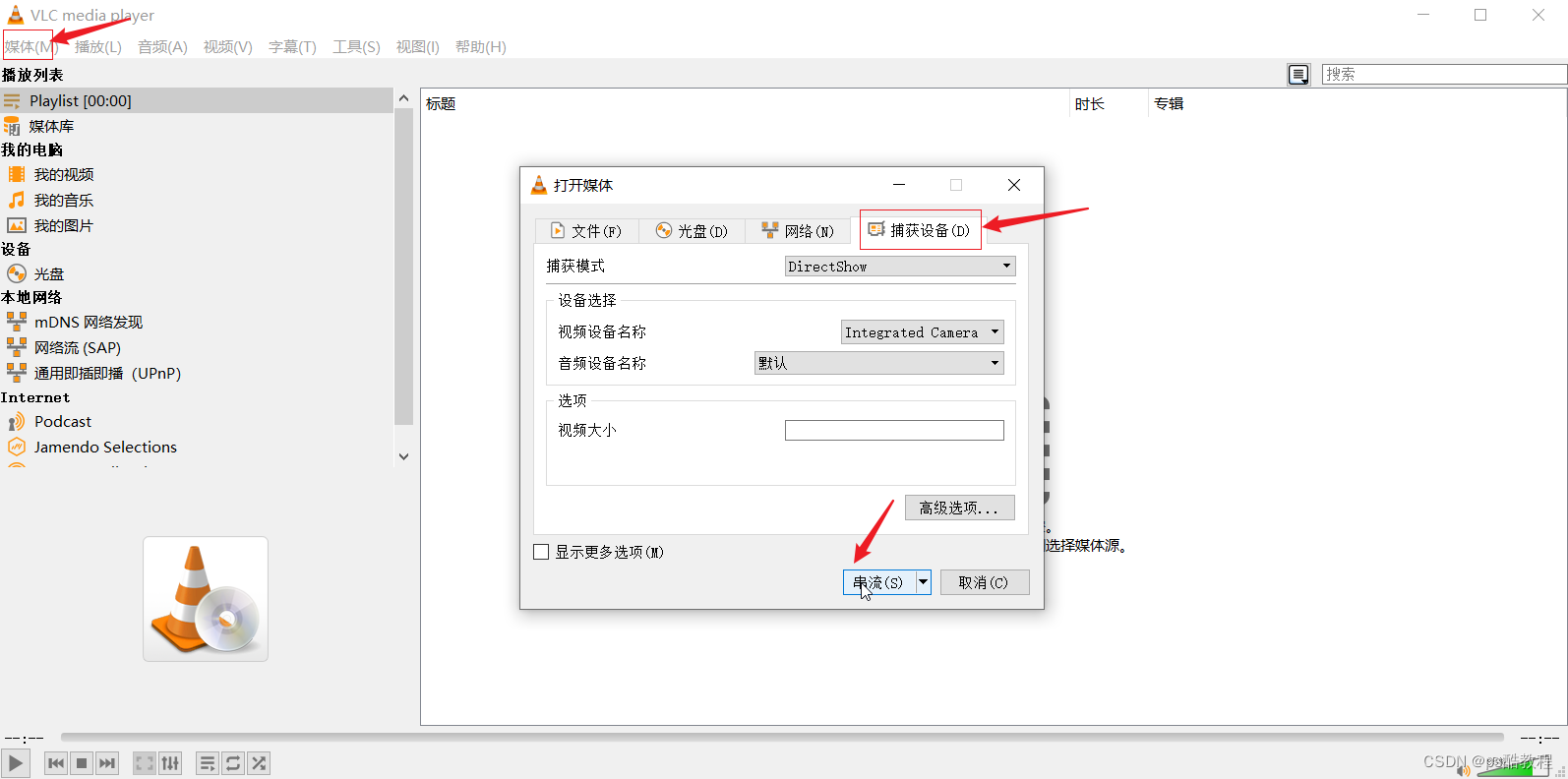Minimize the 打开媒体 dialog
This screenshot has height=779, width=1568.
(899, 185)
